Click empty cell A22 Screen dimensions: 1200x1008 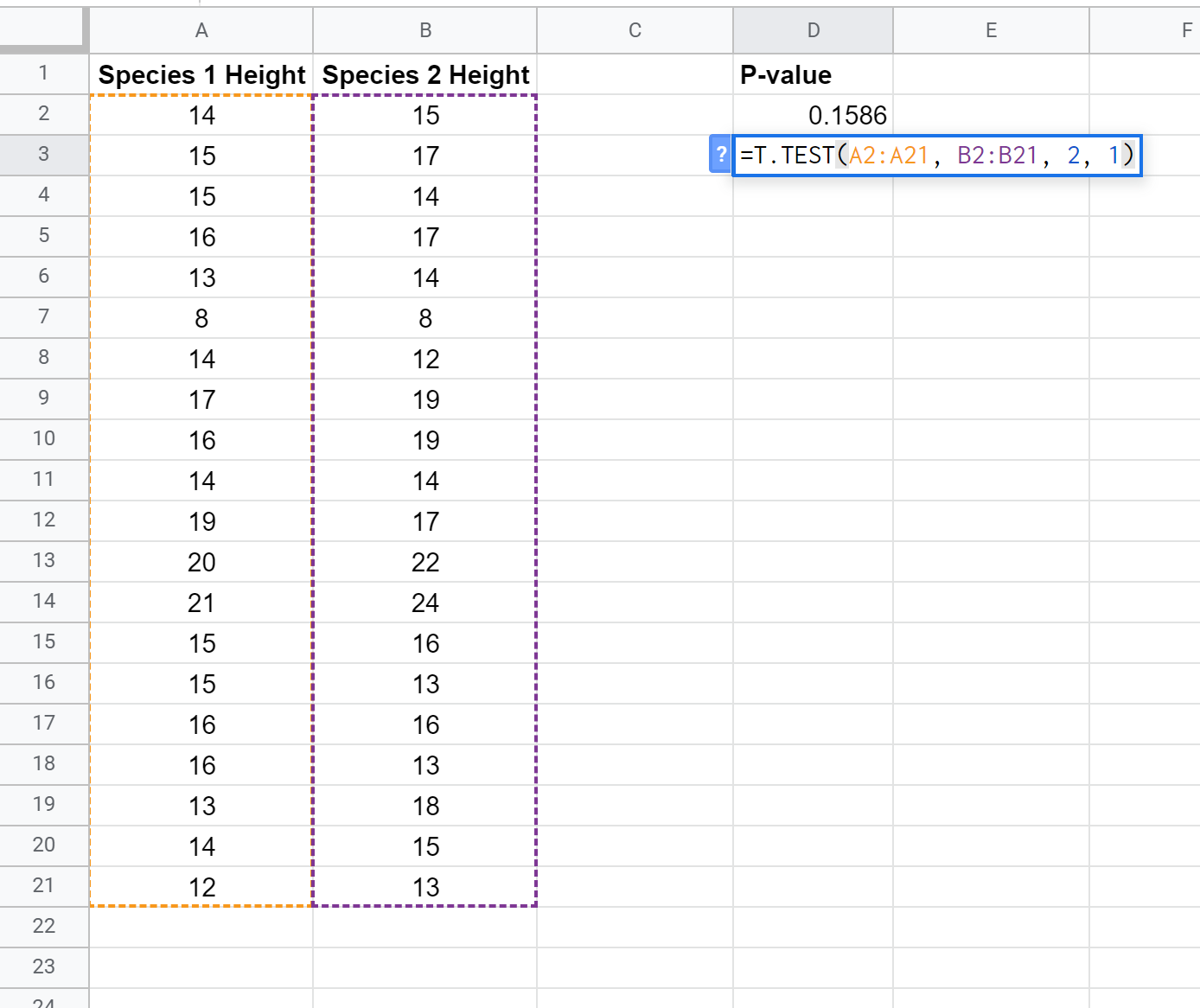(x=201, y=928)
